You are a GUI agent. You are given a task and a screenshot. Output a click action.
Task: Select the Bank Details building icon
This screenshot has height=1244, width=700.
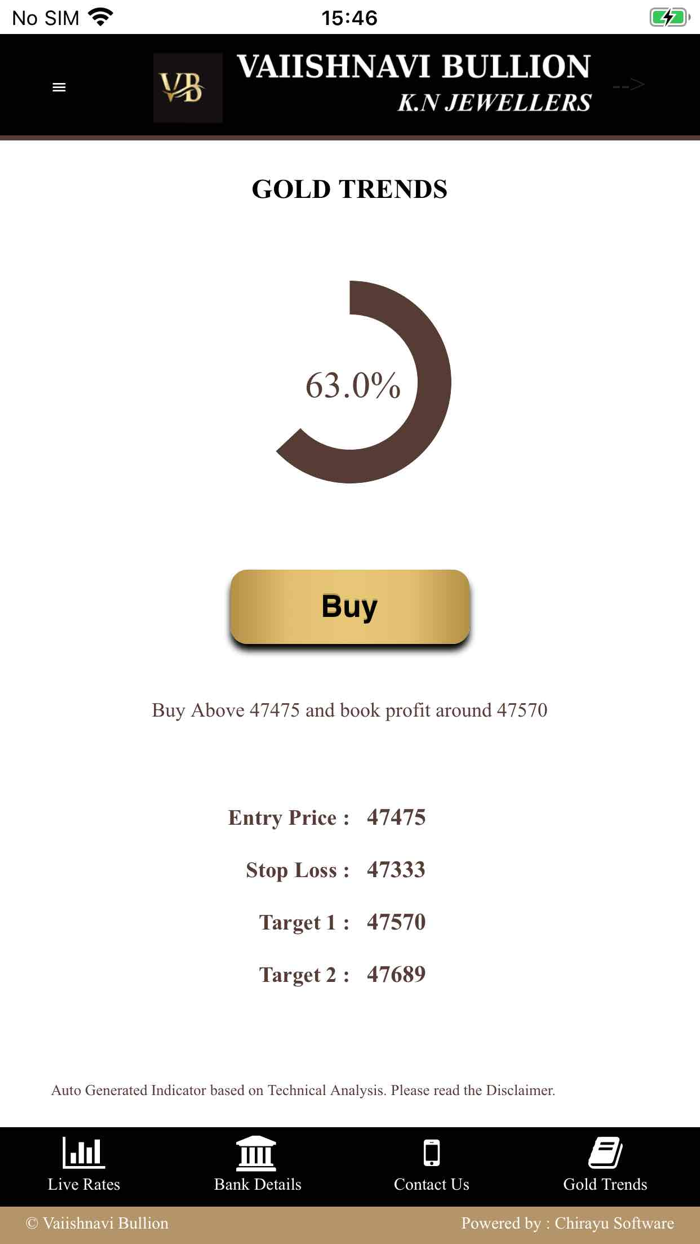257,1153
